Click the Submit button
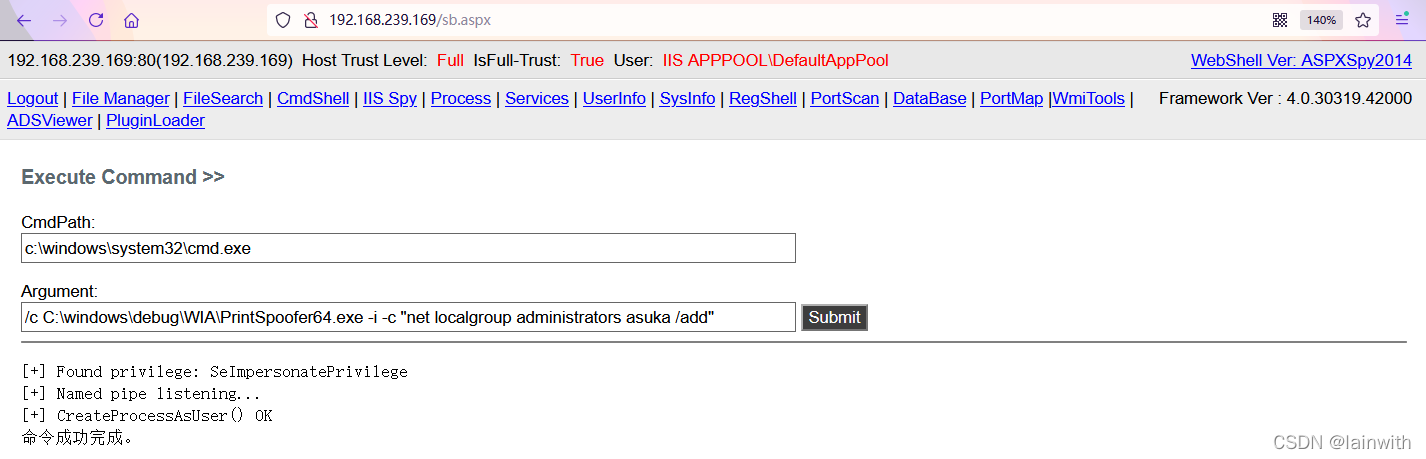This screenshot has height=459, width=1426. 834,317
